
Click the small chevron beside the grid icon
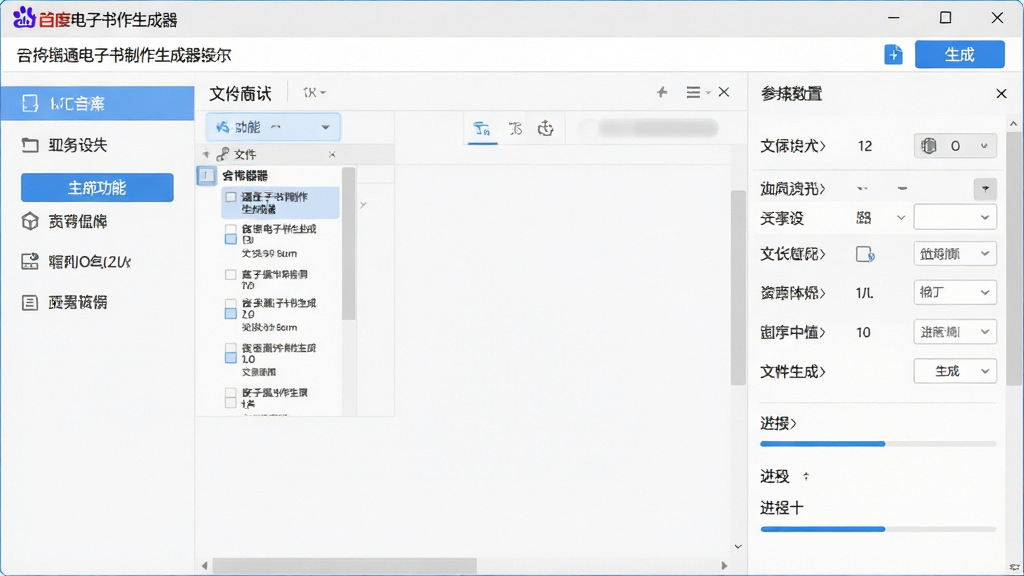(901, 217)
